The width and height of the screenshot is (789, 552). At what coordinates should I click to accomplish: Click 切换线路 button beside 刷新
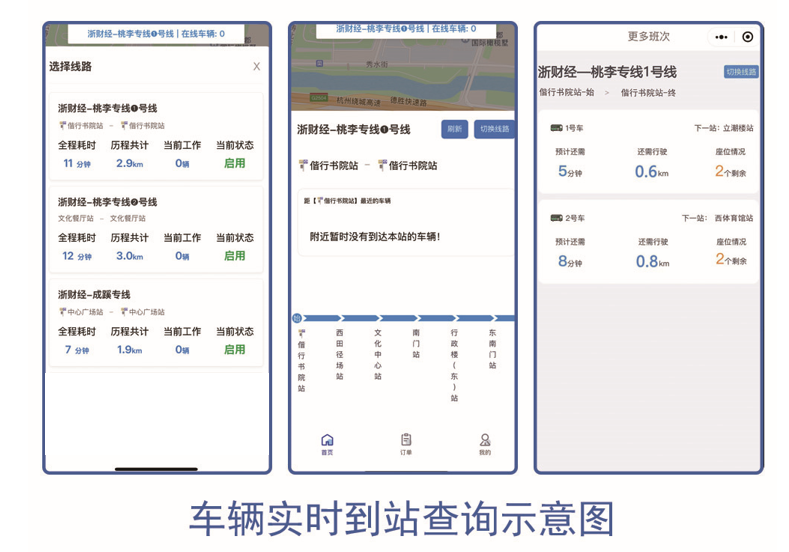[x=494, y=129]
